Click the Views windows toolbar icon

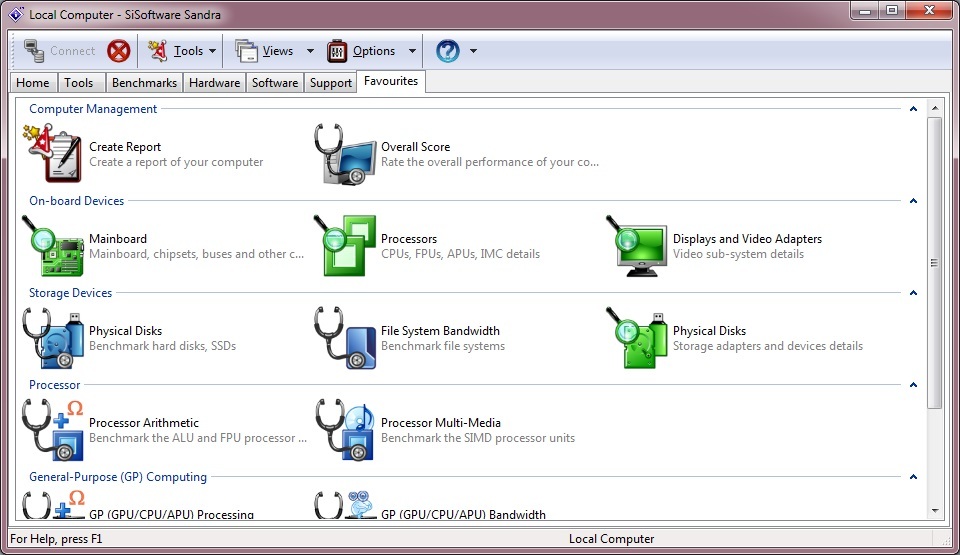(x=247, y=51)
